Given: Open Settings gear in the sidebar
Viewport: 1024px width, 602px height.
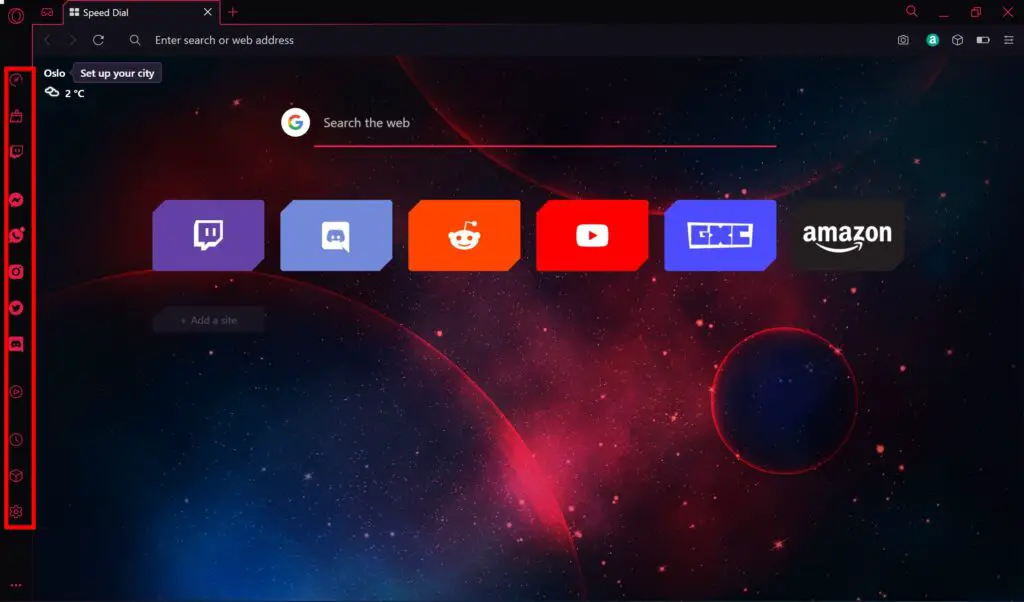Looking at the screenshot, I should point(16,512).
